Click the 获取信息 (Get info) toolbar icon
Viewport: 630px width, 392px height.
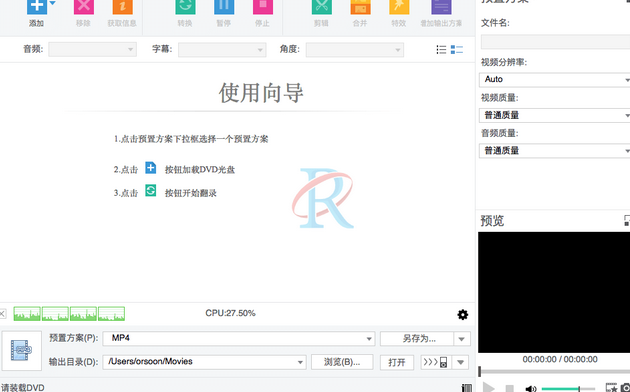[x=123, y=7]
